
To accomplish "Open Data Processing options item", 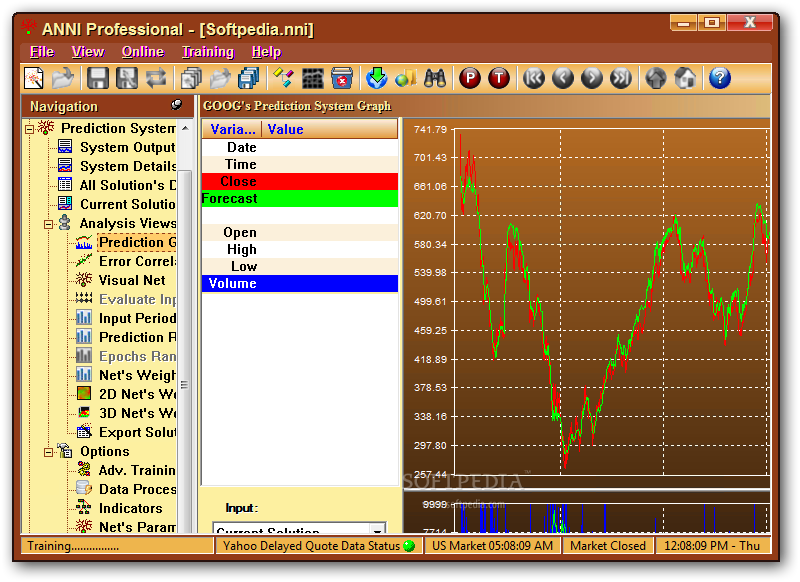I will [137, 489].
